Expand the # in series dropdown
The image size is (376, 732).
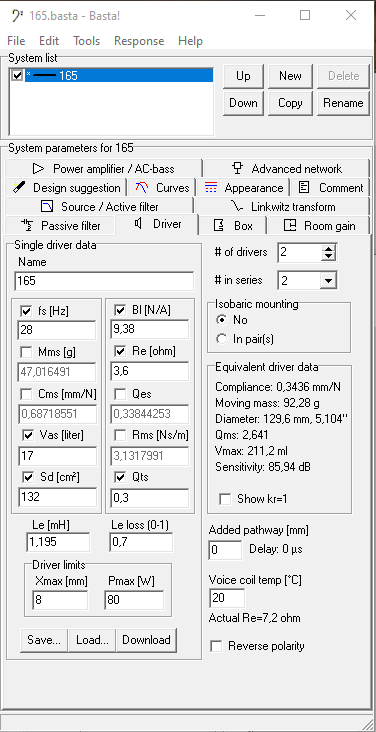coord(329,281)
